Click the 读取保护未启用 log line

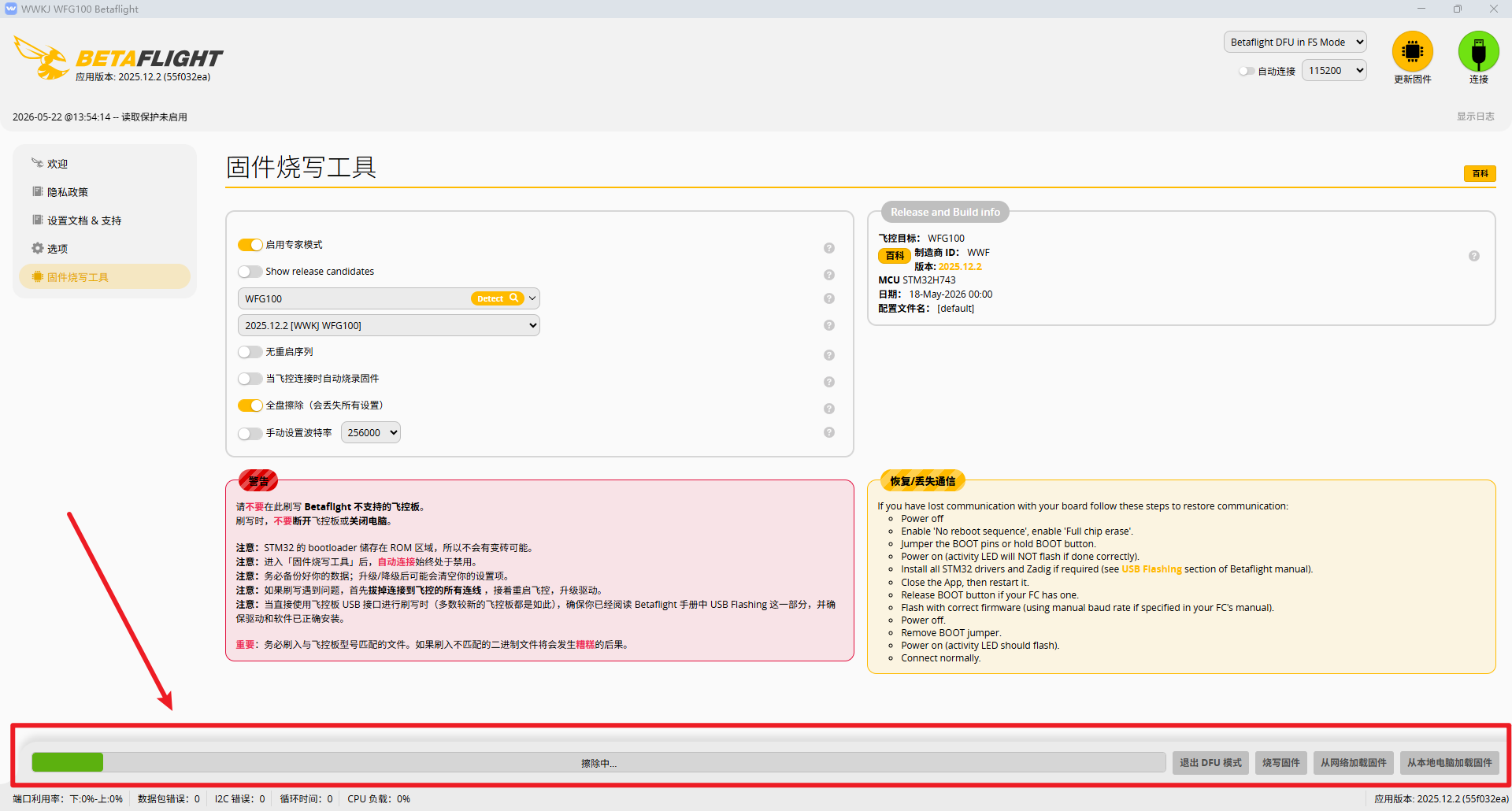coord(100,117)
